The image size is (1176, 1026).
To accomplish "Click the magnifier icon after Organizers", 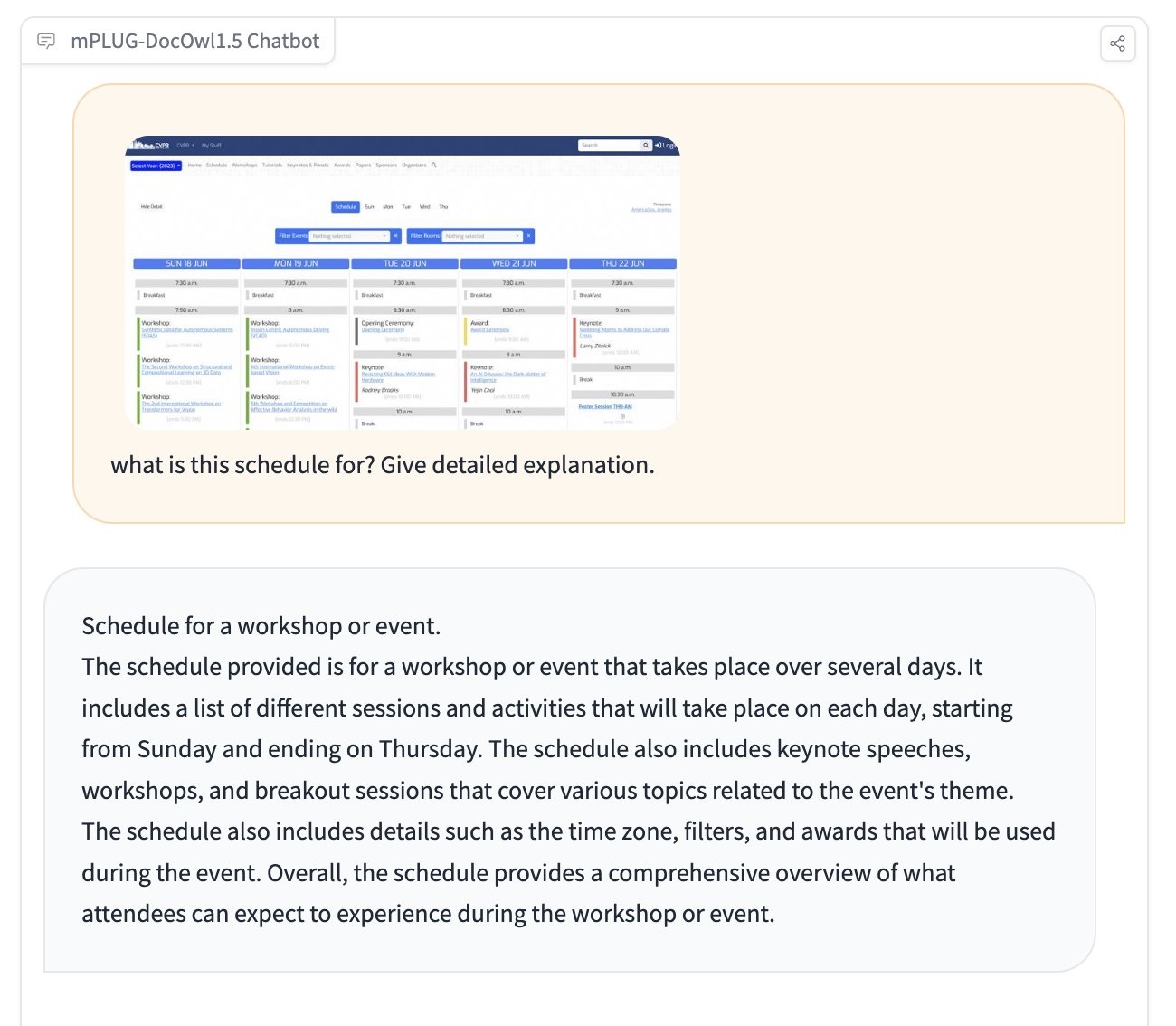I will tap(434, 166).
